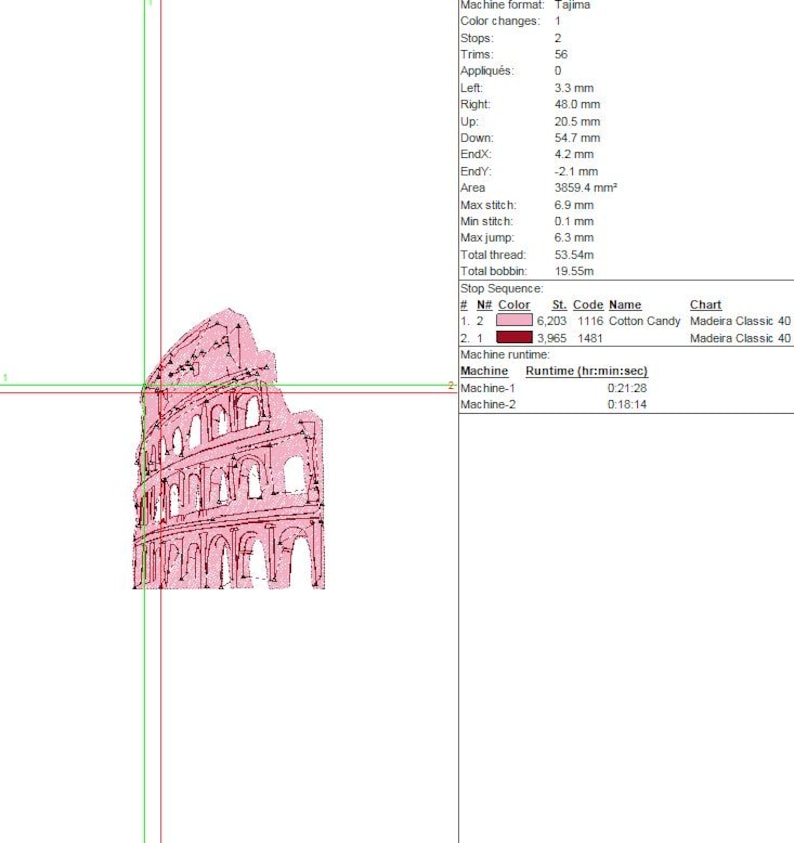This screenshot has height=843, width=794.
Task: Select stitch count 3,965
Action: pyautogui.click(x=552, y=338)
